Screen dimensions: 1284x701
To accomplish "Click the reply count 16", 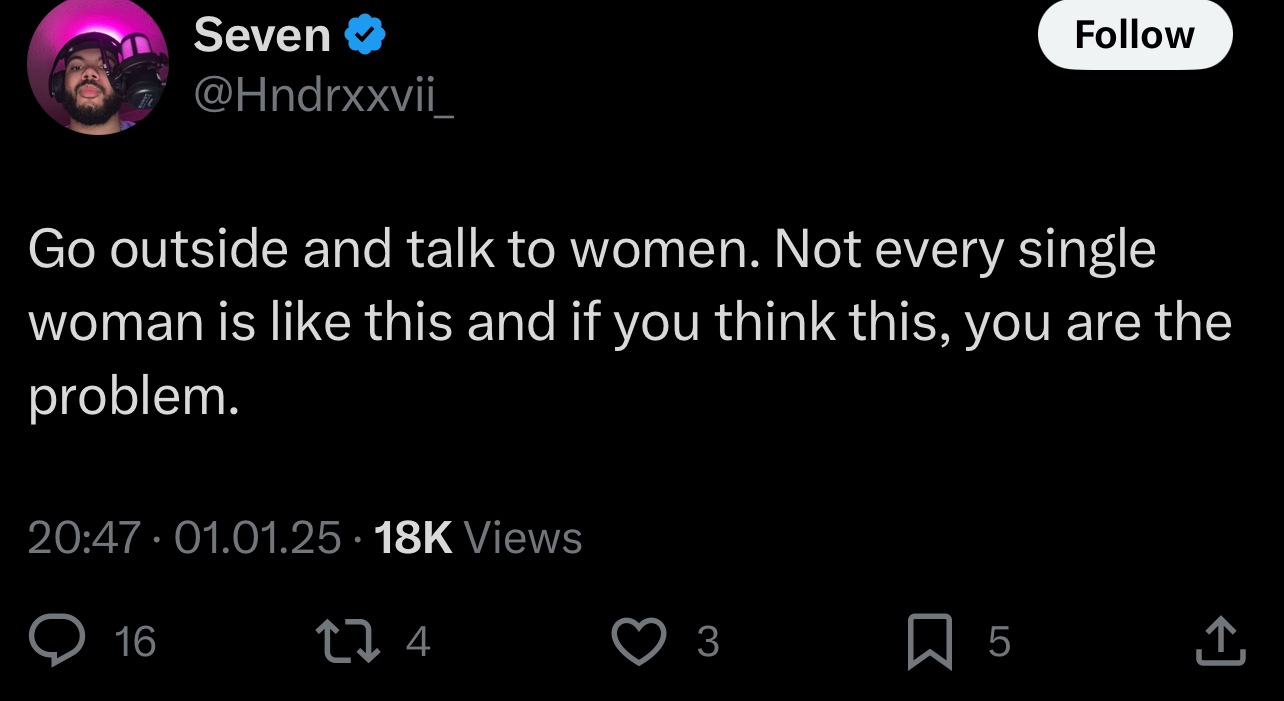I will (x=136, y=641).
